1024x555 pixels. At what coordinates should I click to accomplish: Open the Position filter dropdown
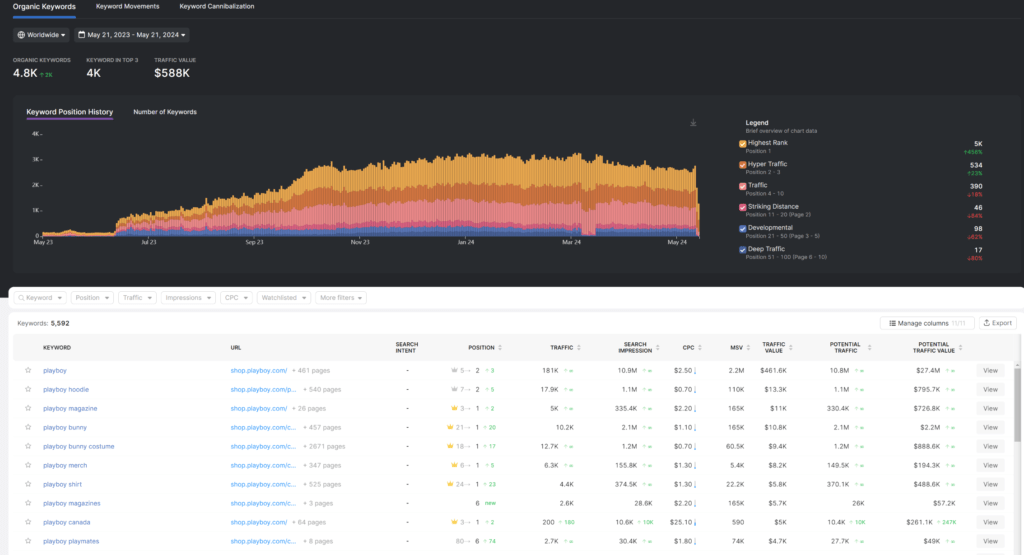92,298
